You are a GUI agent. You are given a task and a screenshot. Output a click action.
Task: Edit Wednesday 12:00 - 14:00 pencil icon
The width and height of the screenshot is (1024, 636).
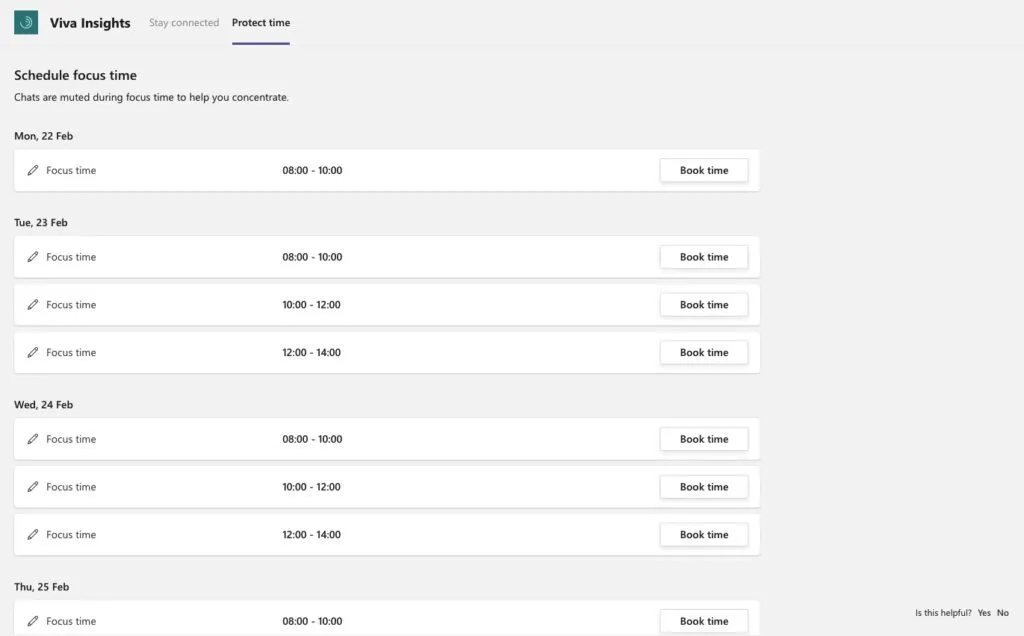(x=33, y=535)
